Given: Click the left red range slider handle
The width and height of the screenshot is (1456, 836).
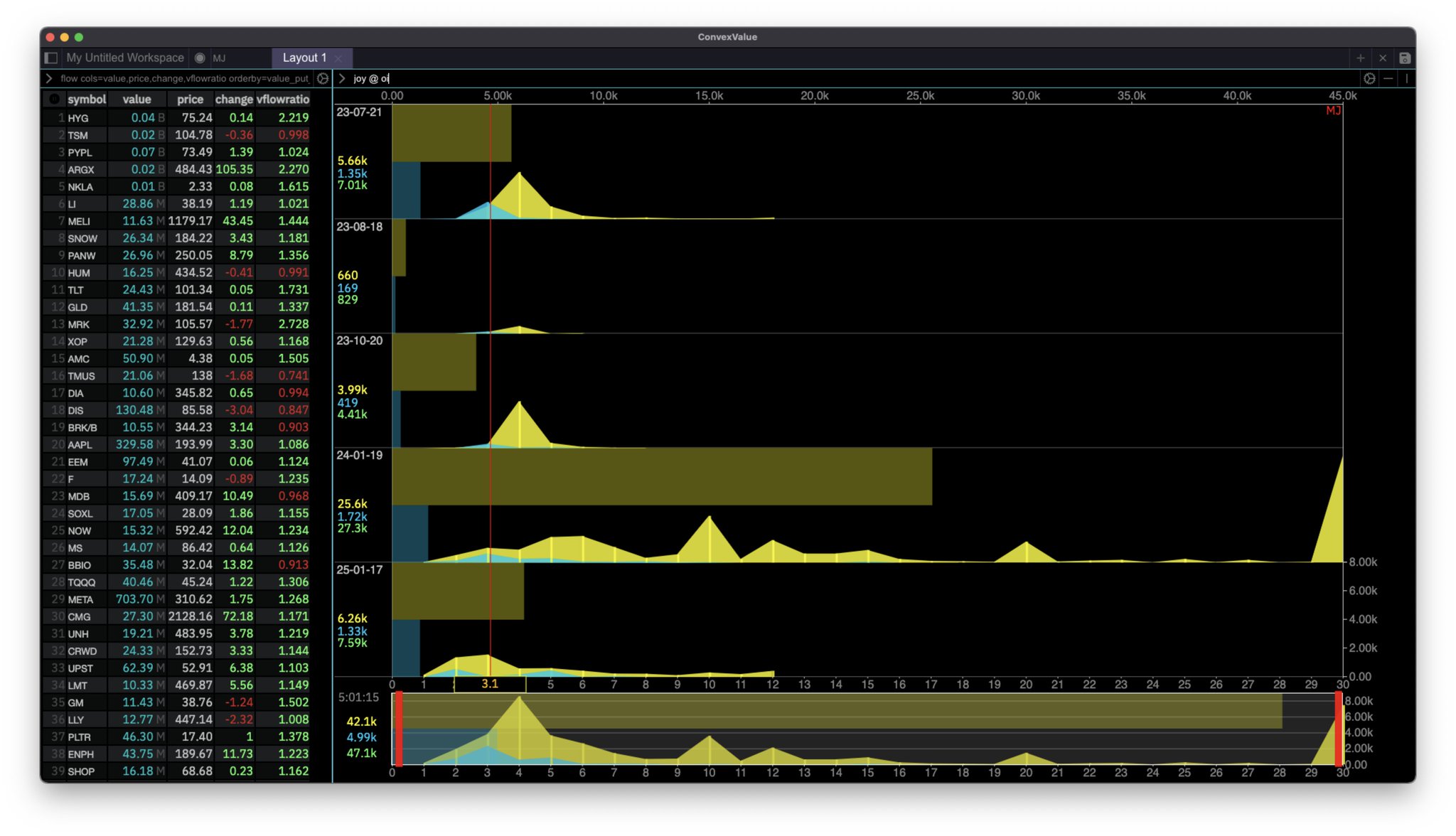Looking at the screenshot, I should click(399, 729).
